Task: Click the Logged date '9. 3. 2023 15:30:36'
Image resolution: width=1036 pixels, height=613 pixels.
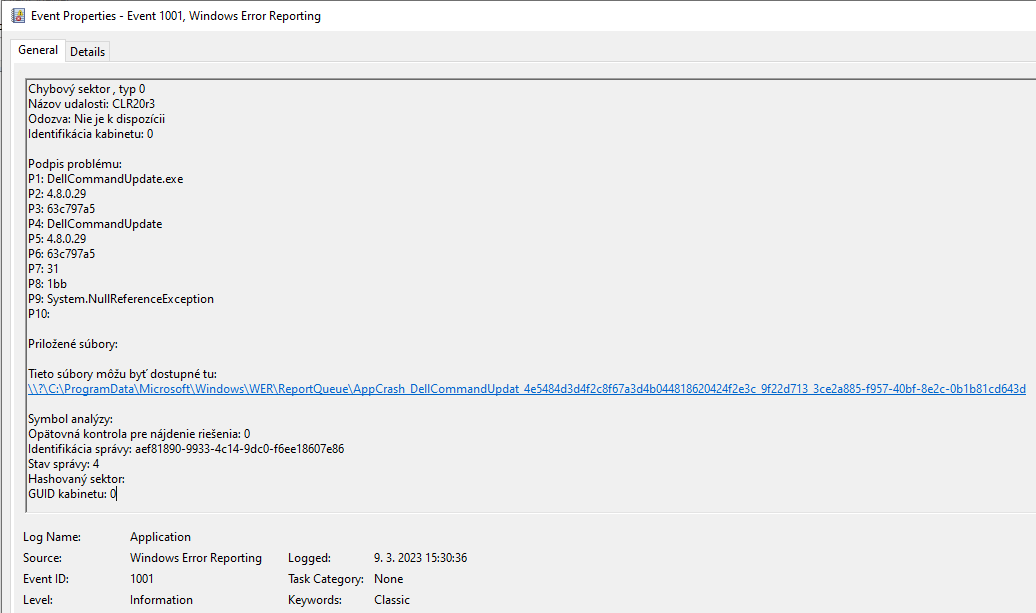Action: point(420,558)
